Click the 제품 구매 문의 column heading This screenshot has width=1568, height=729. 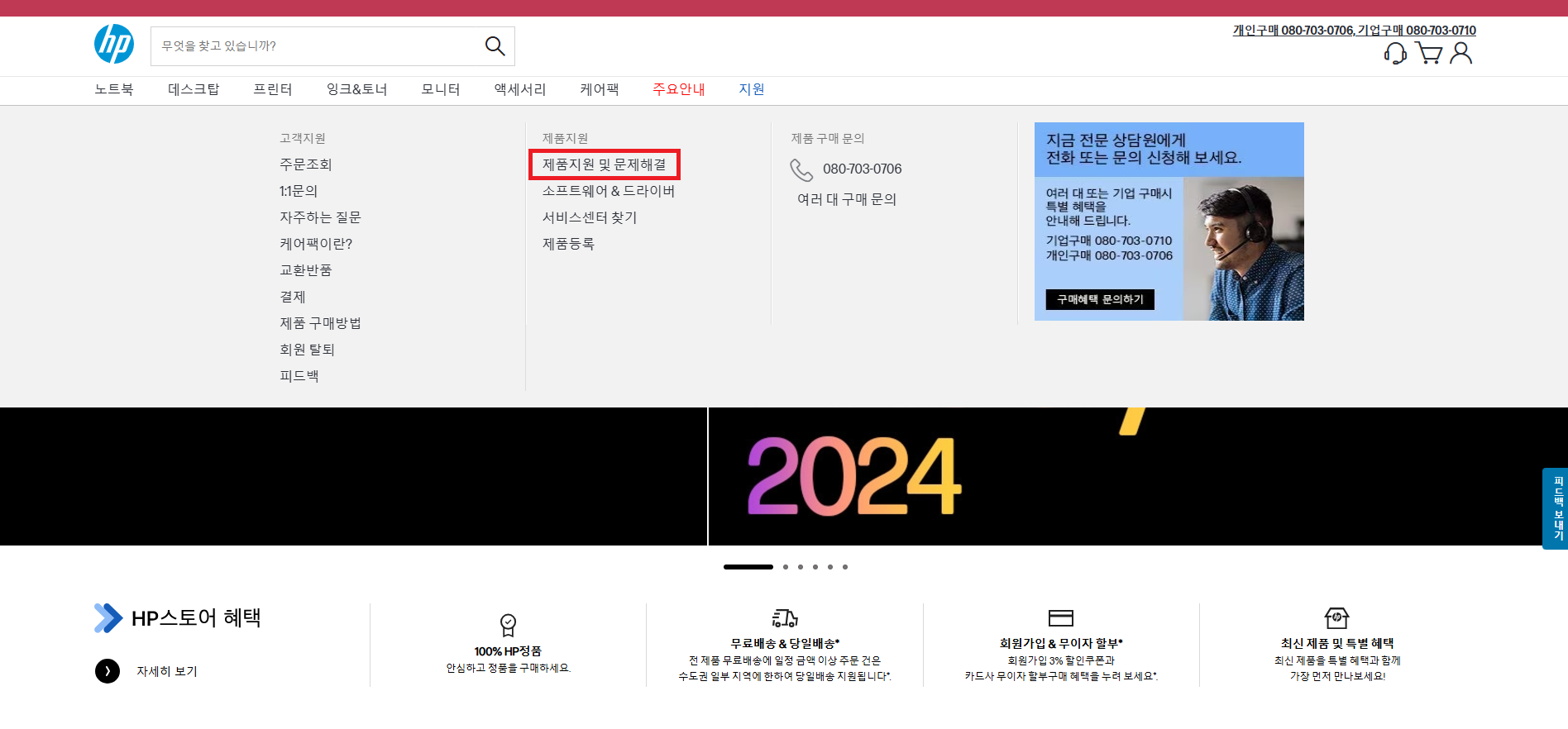coord(828,138)
